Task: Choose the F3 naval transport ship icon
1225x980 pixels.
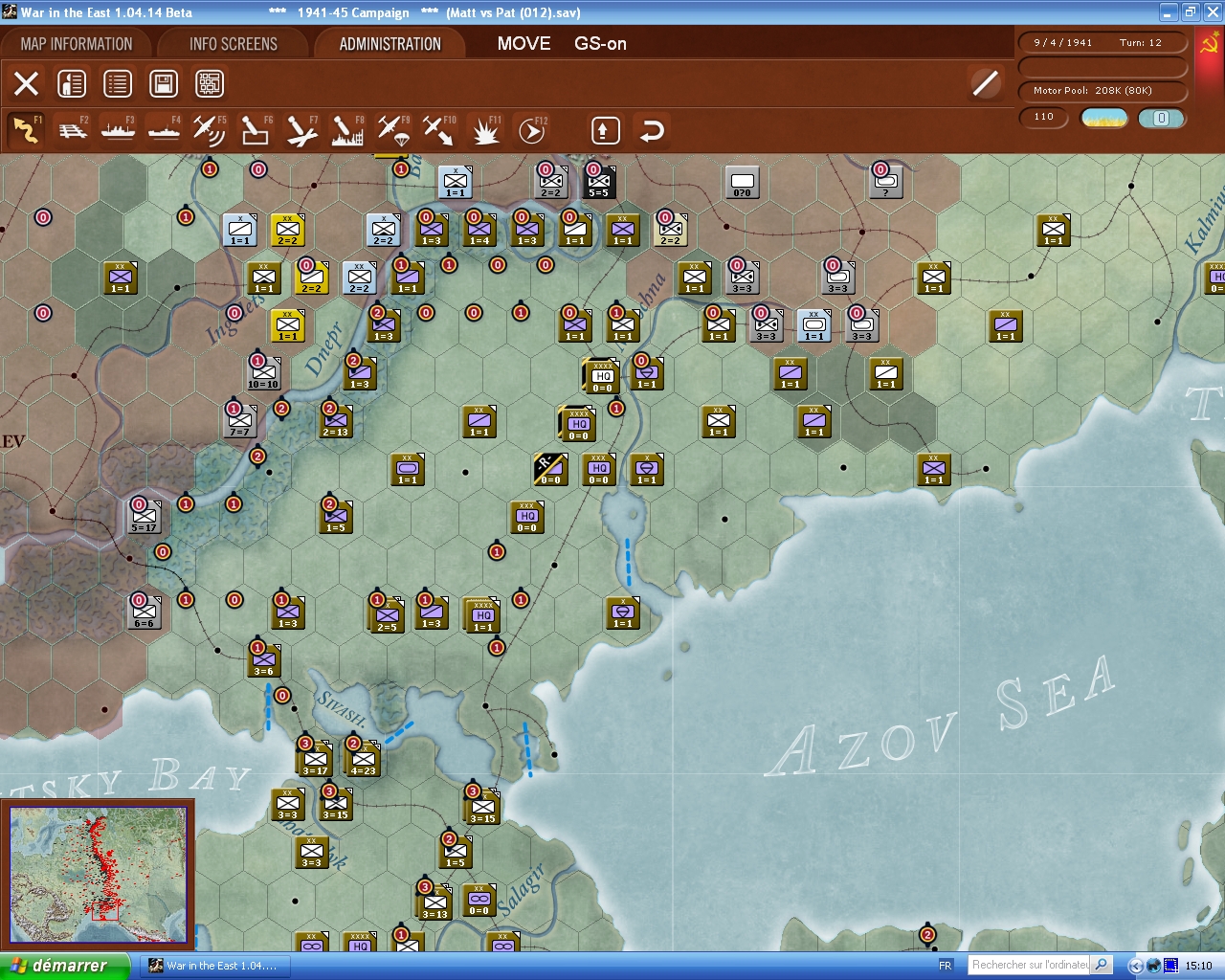Action: (x=118, y=130)
